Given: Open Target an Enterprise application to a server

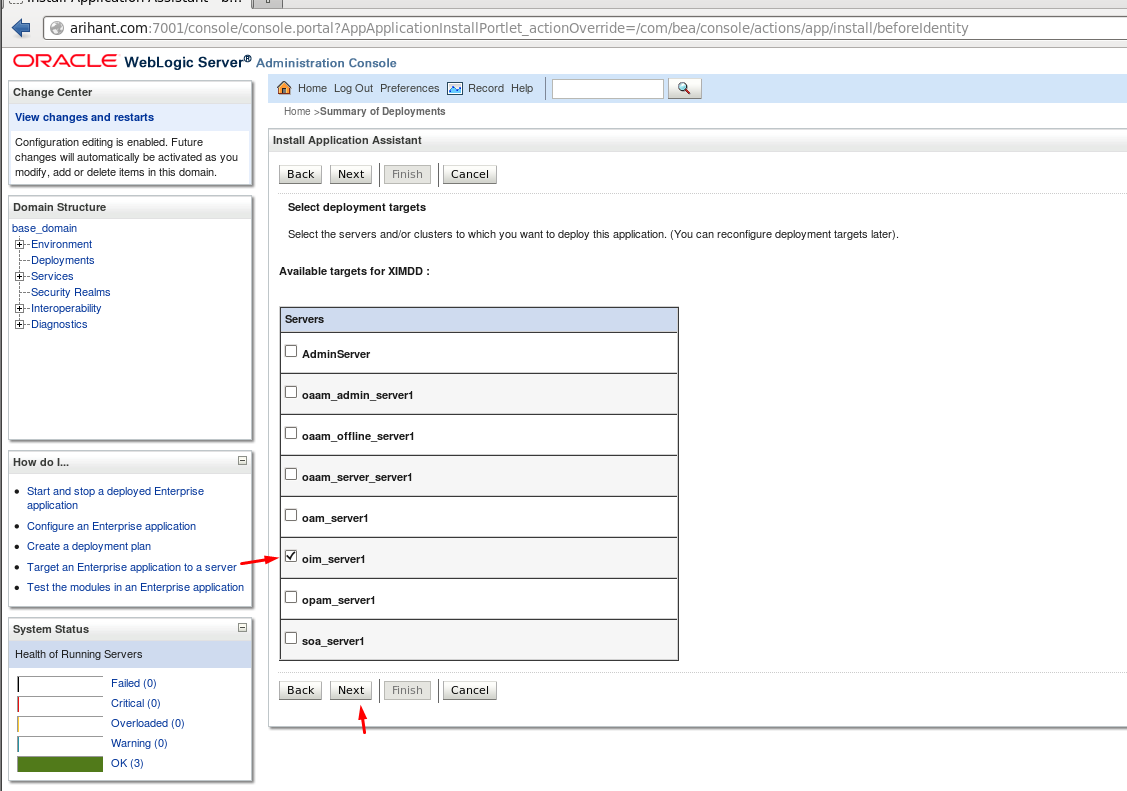Looking at the screenshot, I should (132, 568).
